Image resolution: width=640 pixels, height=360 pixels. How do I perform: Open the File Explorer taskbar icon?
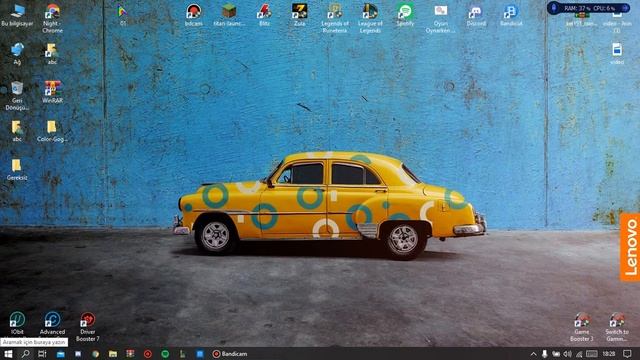(113, 354)
